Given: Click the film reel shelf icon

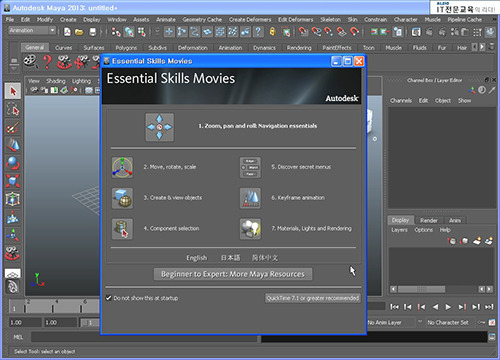Looking at the screenshot, I should point(30,62).
